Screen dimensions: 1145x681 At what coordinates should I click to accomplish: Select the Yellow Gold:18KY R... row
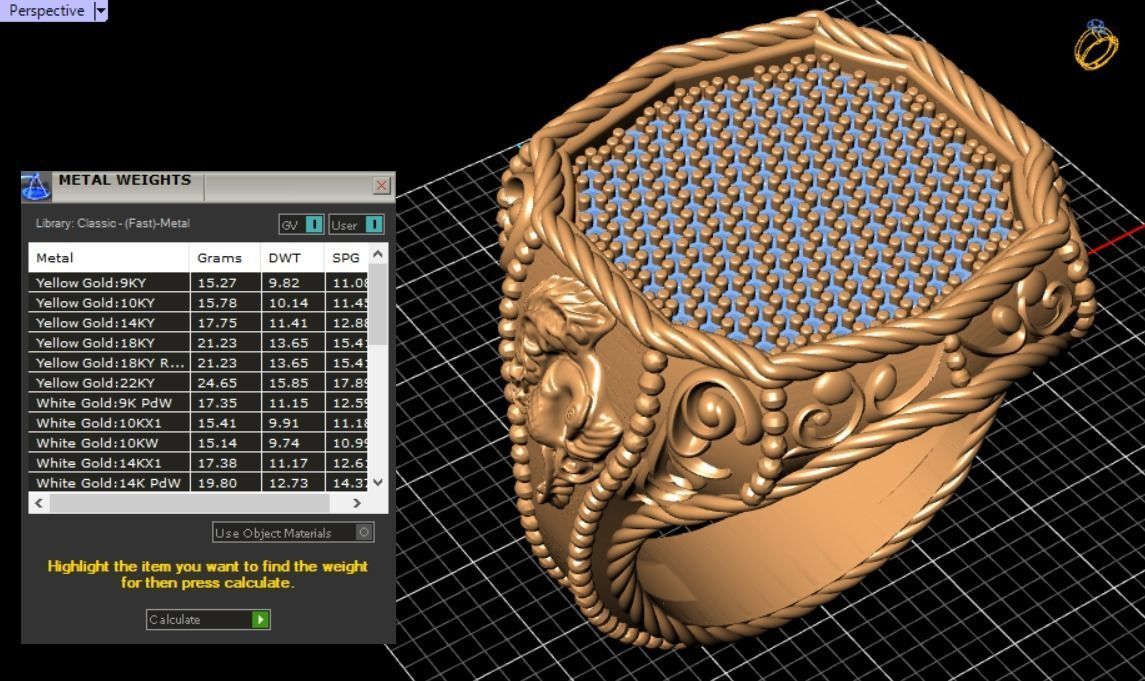click(198, 363)
